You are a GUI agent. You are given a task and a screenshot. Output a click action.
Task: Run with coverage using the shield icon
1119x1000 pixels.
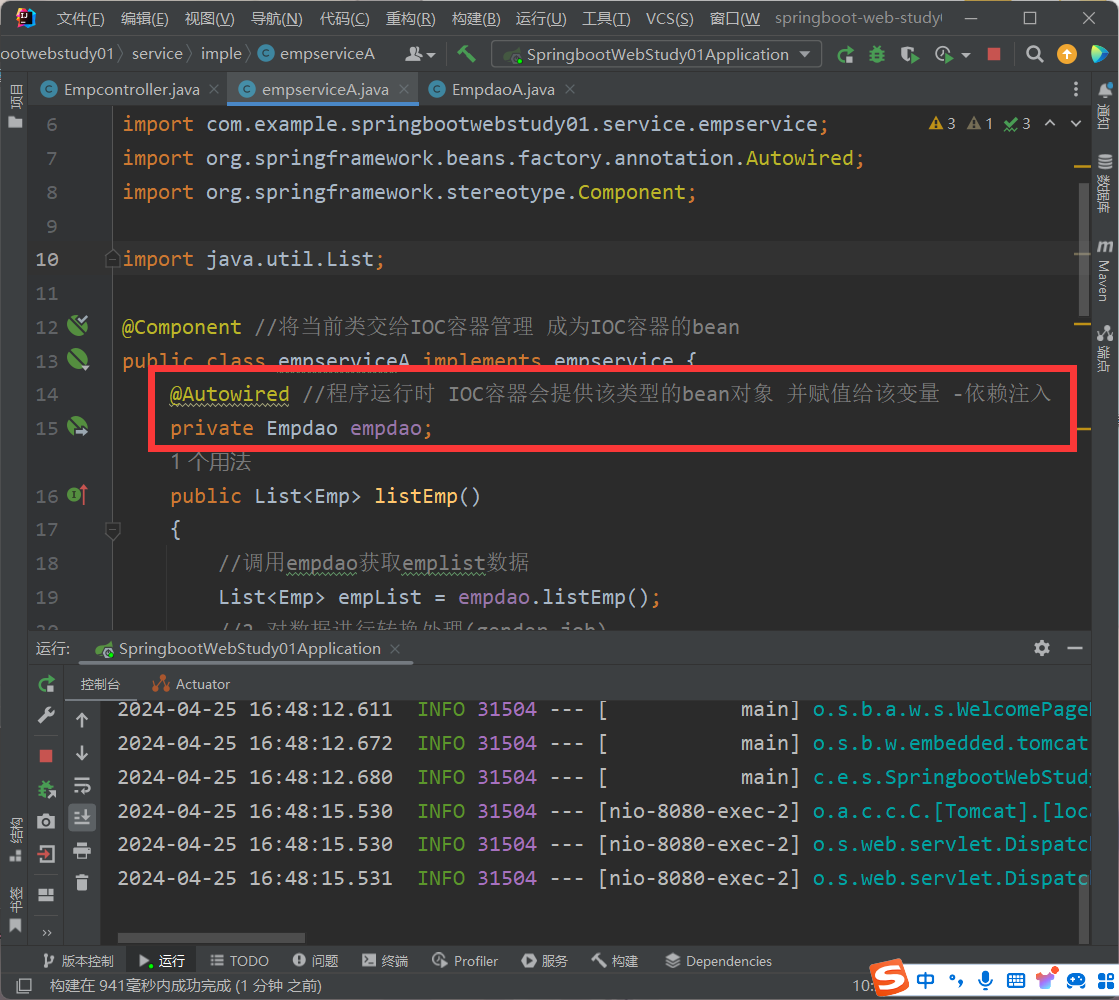pos(908,54)
